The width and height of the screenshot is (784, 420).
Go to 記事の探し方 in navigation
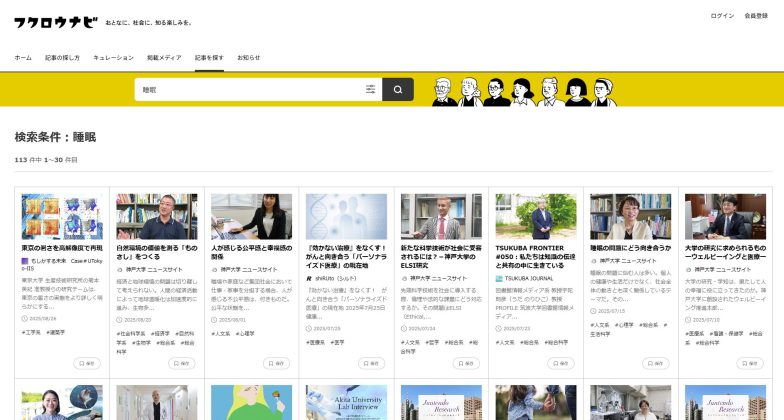click(x=62, y=58)
